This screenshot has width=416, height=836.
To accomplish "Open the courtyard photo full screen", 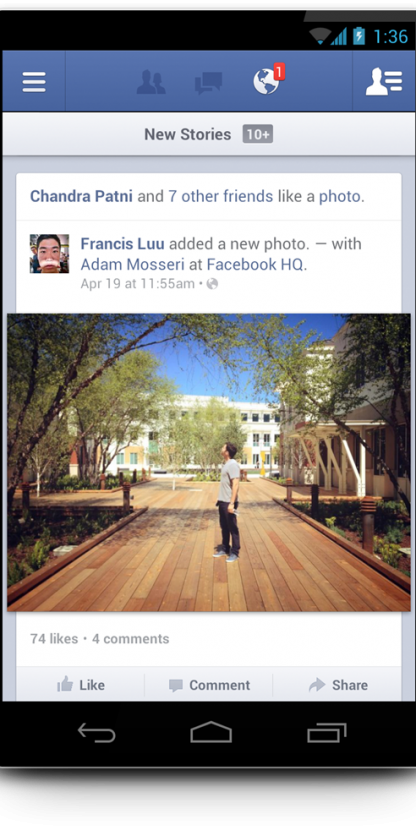I will 209,462.
